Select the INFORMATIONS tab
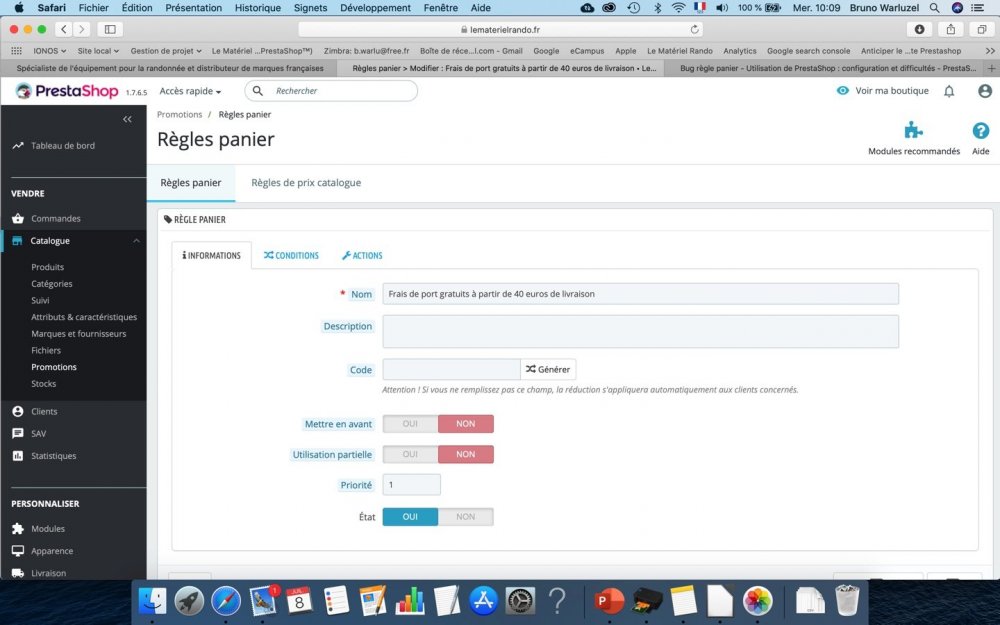 [211, 256]
